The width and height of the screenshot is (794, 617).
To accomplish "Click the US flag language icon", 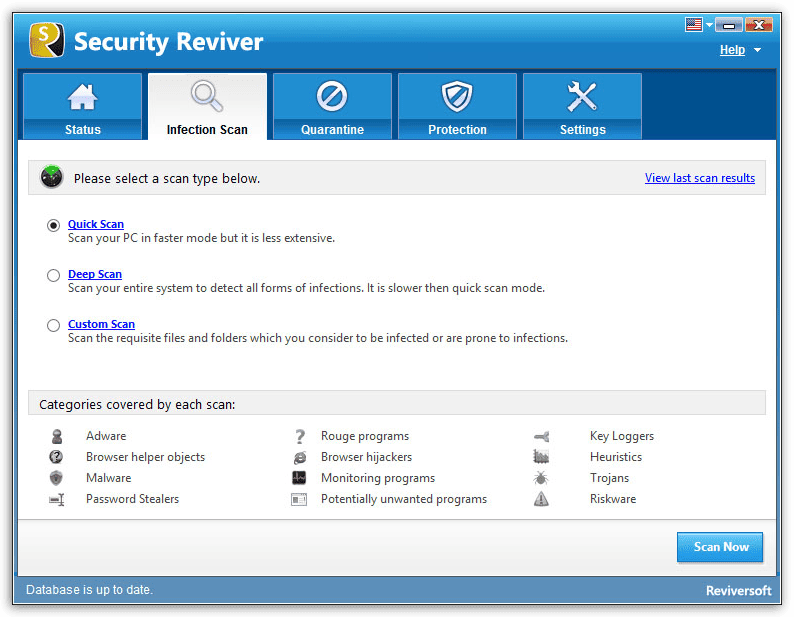I will tap(693, 24).
